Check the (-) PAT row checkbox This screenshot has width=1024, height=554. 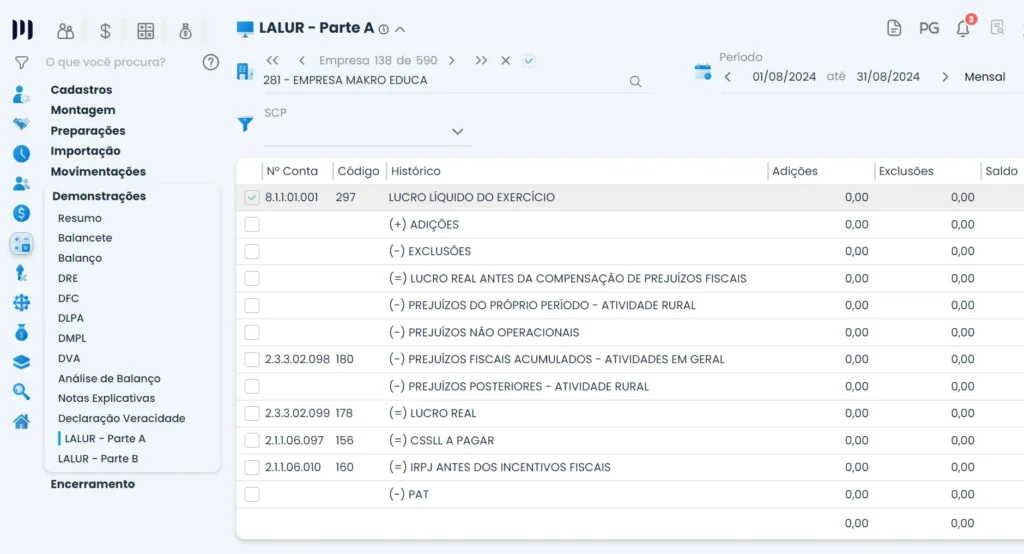pyautogui.click(x=252, y=495)
